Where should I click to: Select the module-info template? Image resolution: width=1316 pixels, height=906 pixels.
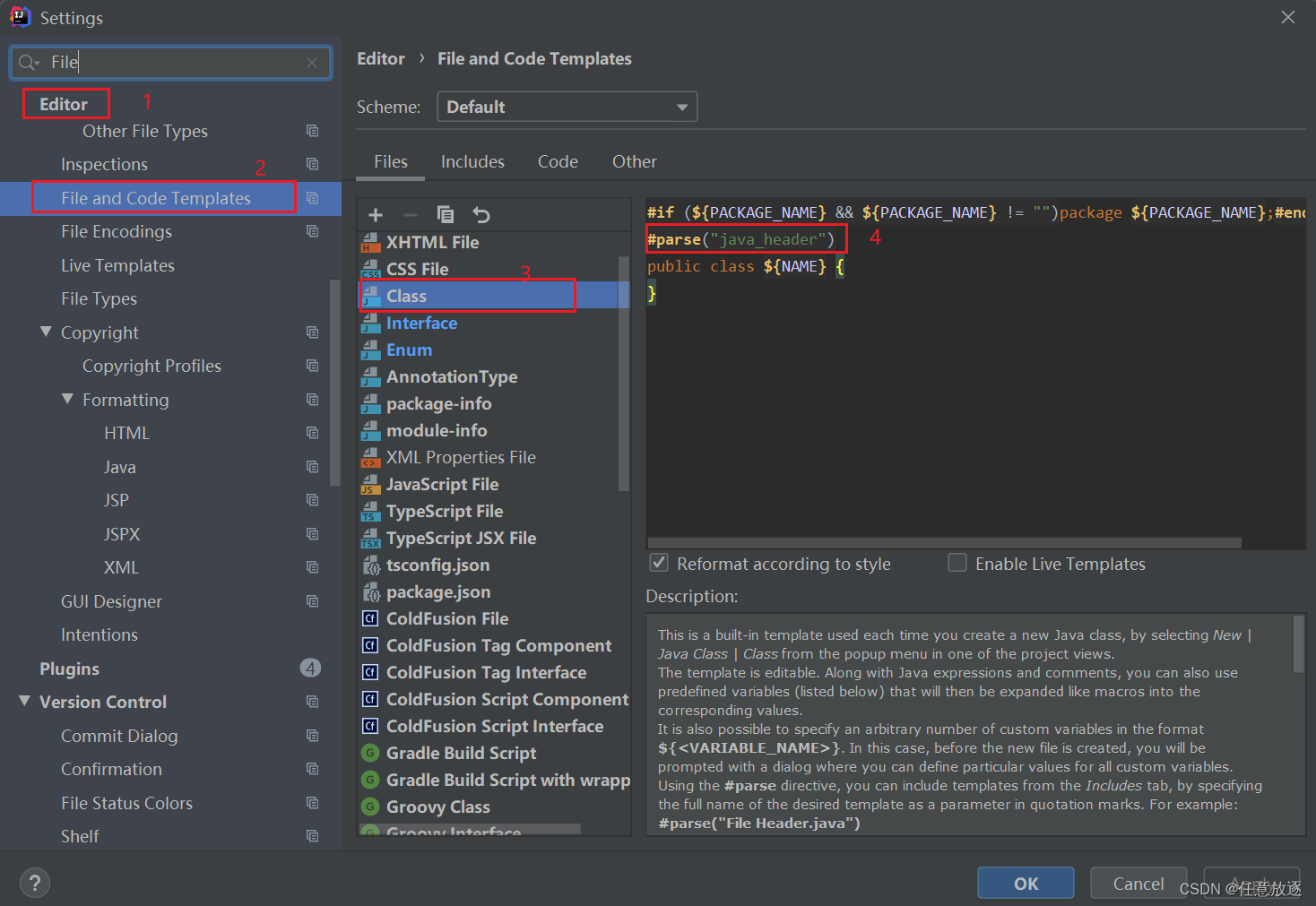coord(437,430)
